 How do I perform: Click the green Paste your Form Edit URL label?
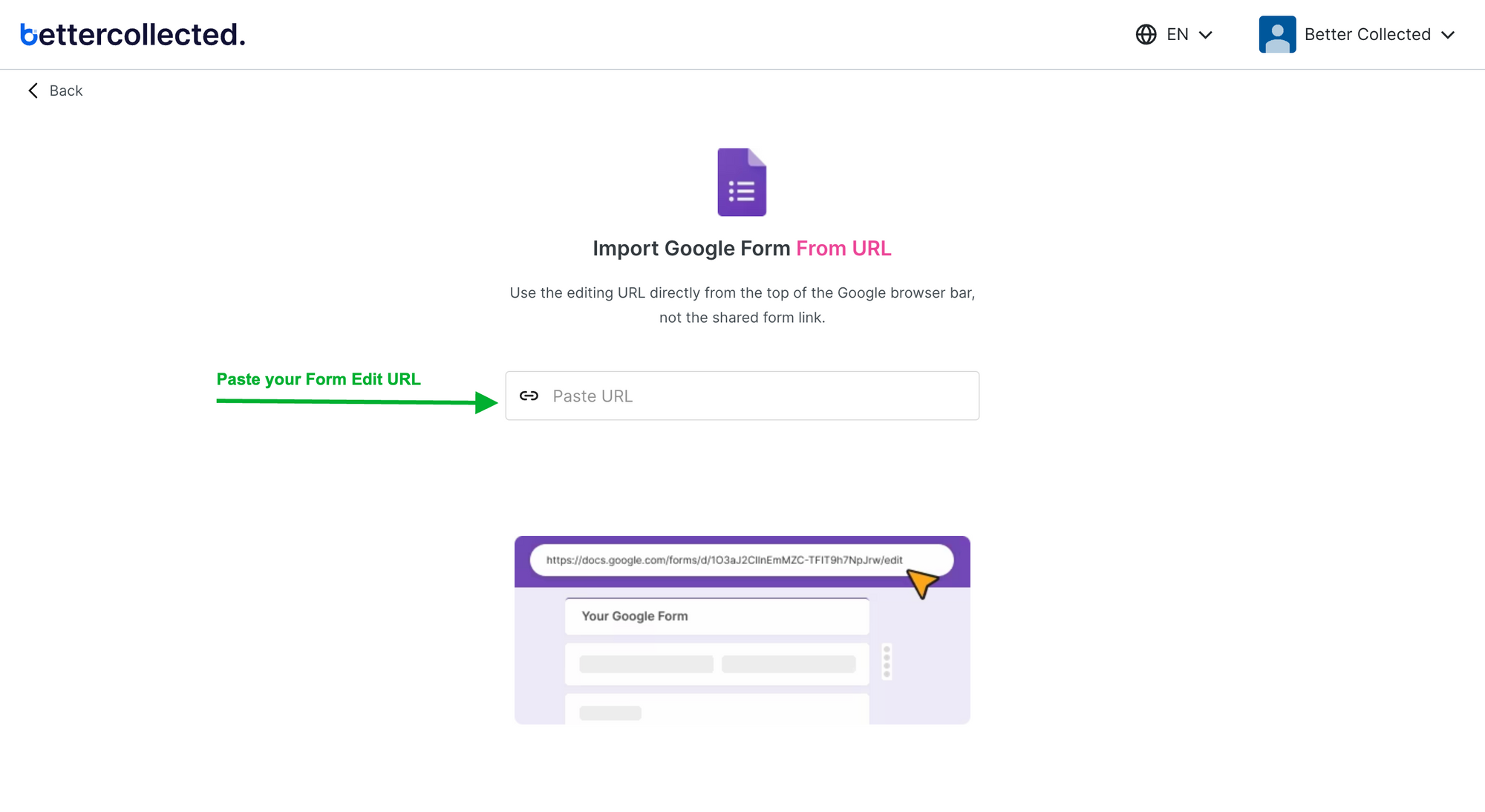[319, 379]
